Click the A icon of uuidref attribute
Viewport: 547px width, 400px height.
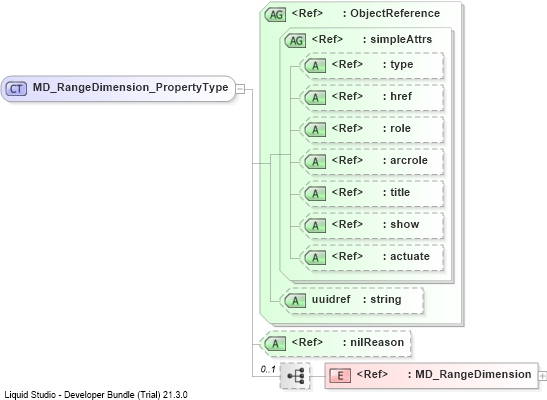point(295,301)
